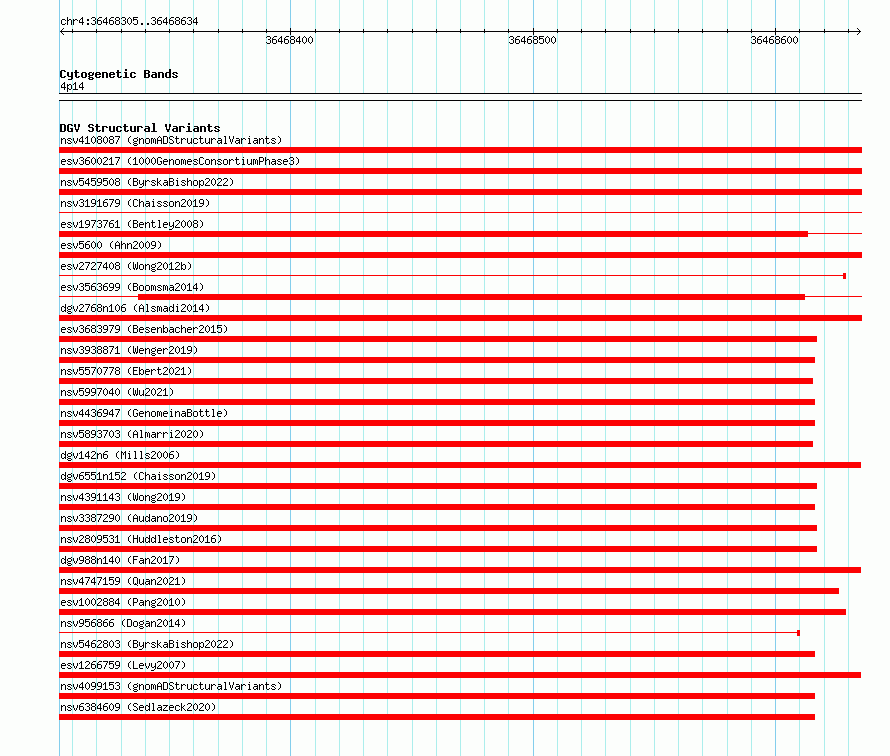890x756 pixels.
Task: Open the dgv6551n152 (Chaisson2019) label
Action: [138, 476]
